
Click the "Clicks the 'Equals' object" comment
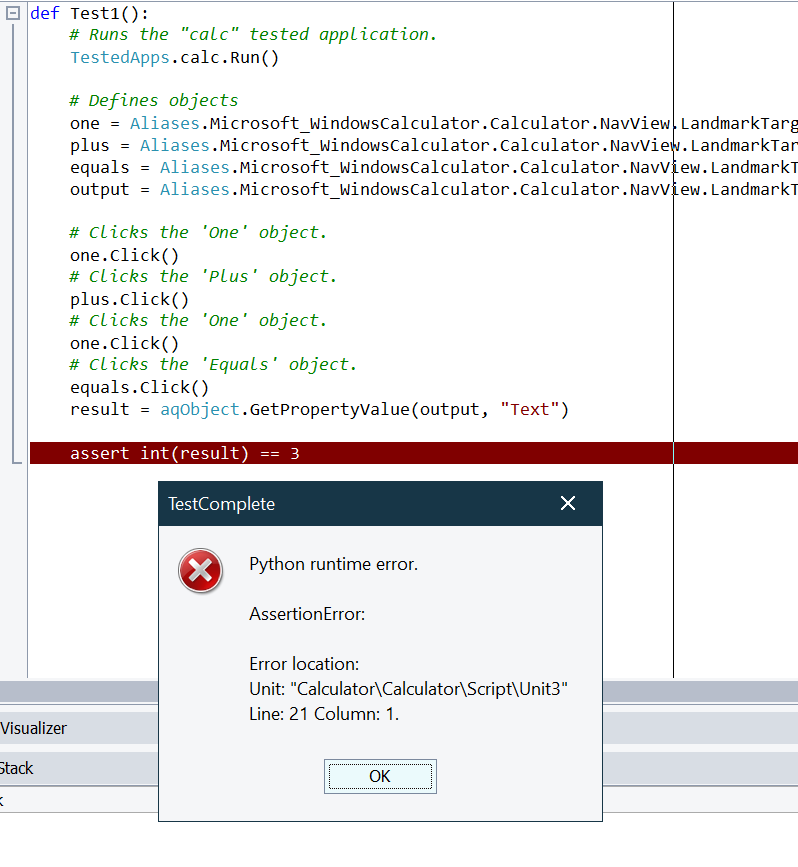tap(213, 365)
